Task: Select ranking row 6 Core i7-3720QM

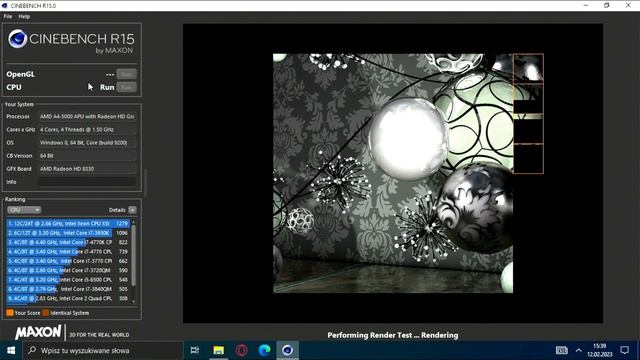Action: pyautogui.click(x=68, y=271)
